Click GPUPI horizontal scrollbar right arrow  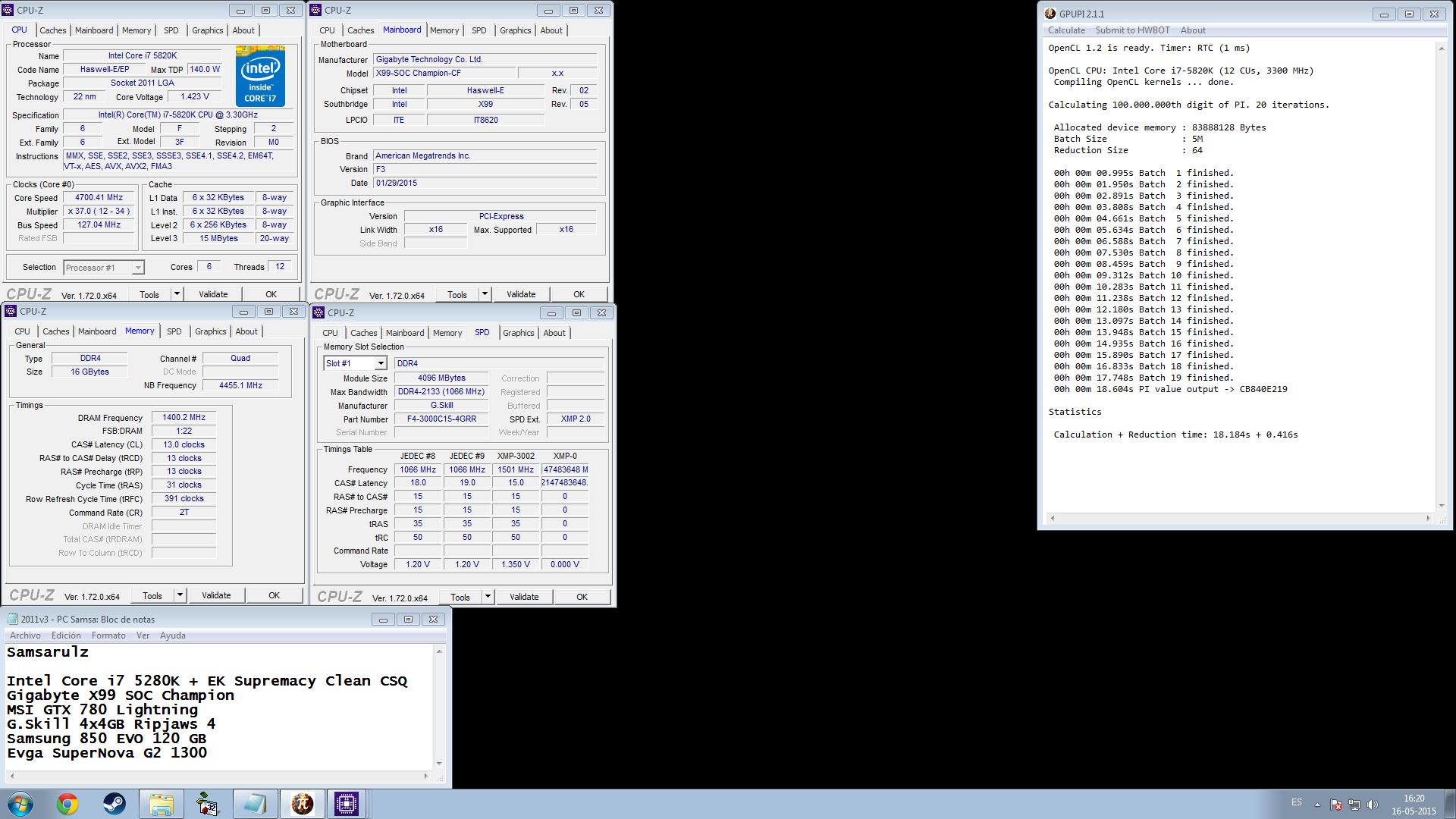point(1428,518)
